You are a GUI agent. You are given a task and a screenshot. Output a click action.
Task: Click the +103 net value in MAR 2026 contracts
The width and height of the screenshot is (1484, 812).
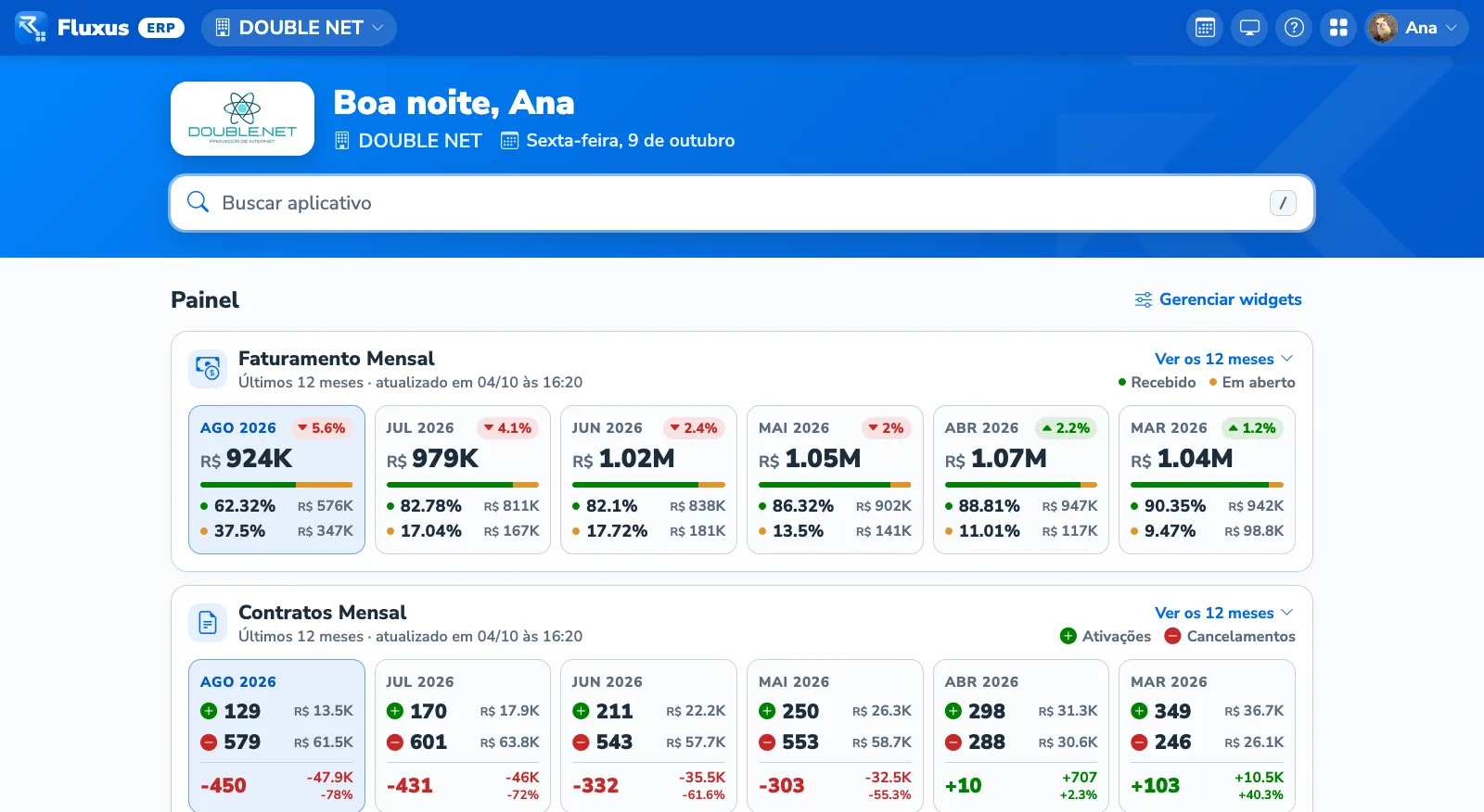(x=1156, y=785)
